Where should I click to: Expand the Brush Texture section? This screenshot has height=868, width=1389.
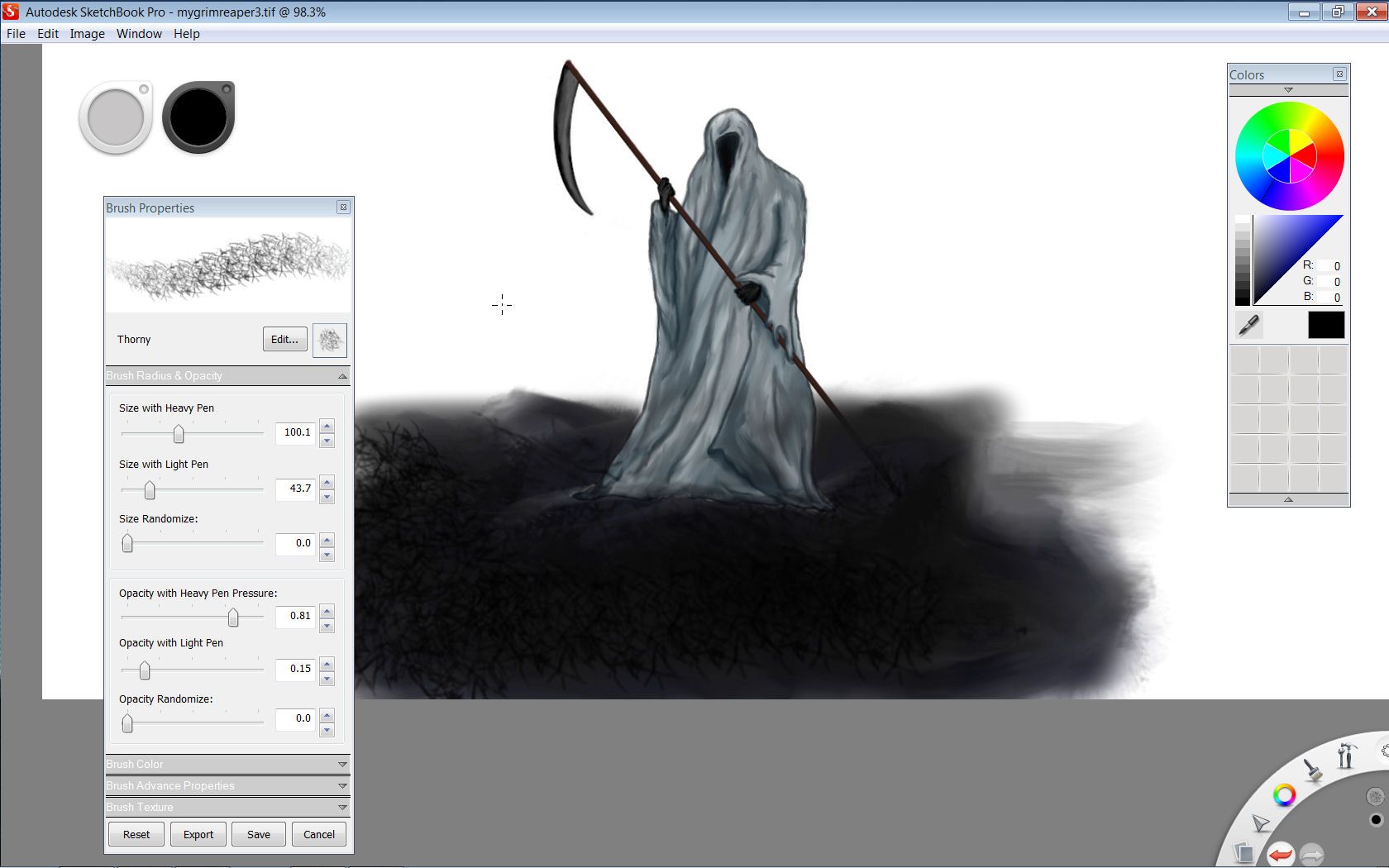click(x=227, y=807)
